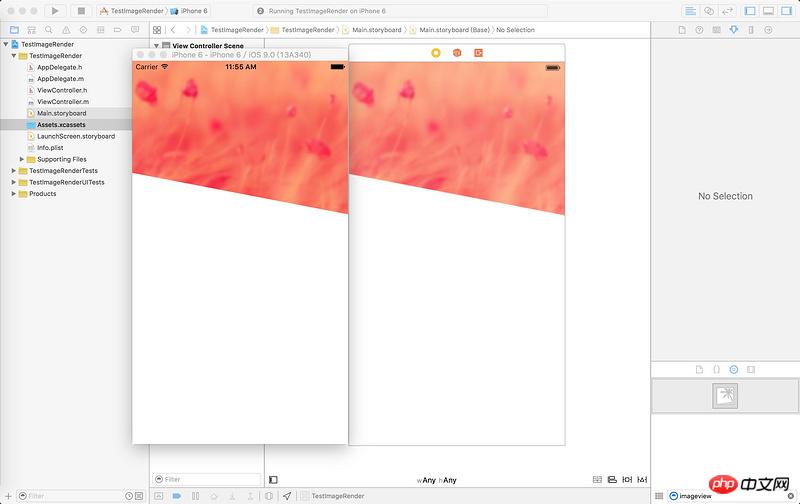The width and height of the screenshot is (800, 504).
Task: Go forward in editor history
Action: click(188, 30)
